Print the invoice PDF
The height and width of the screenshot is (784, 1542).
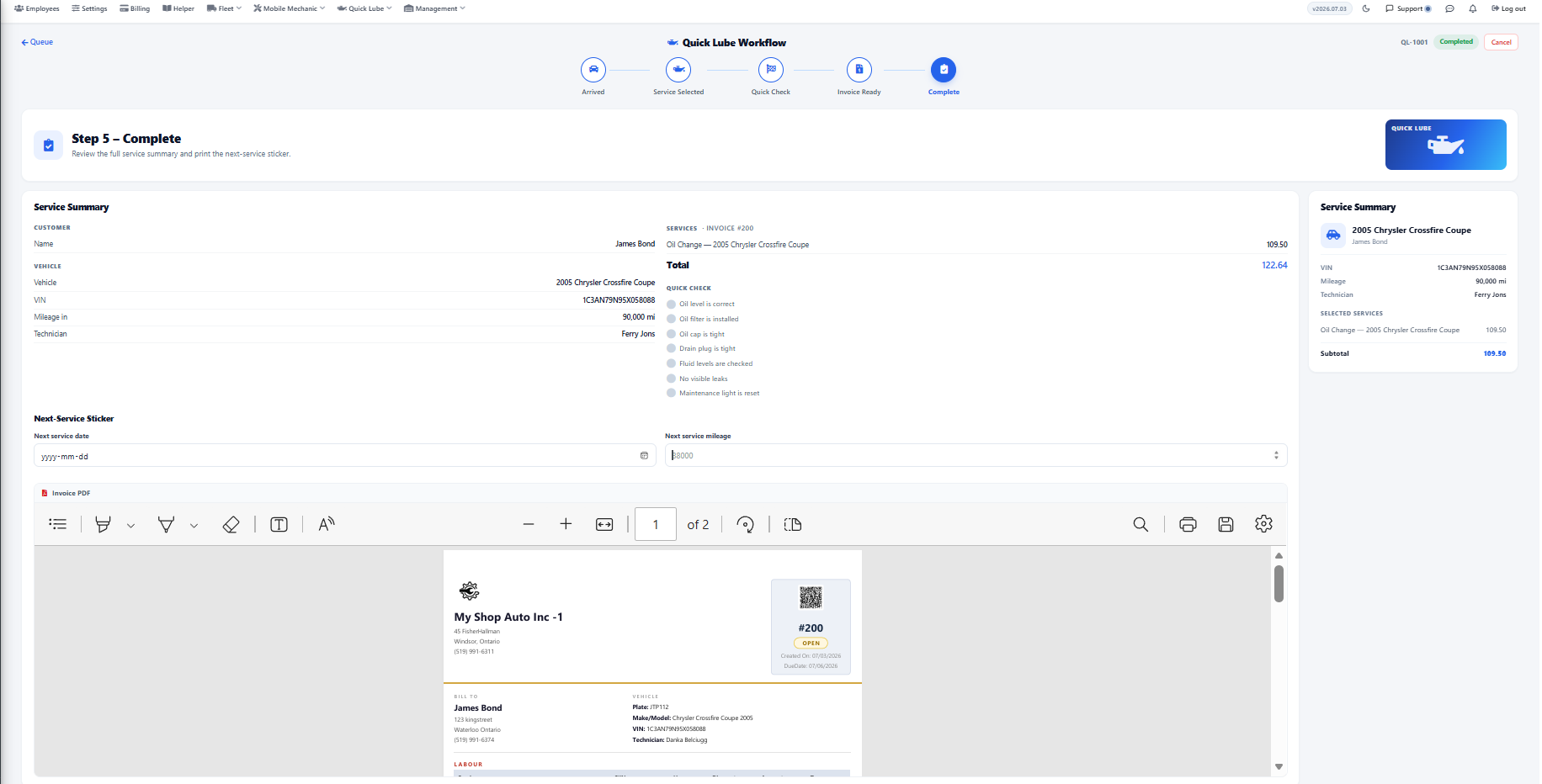pos(1188,524)
